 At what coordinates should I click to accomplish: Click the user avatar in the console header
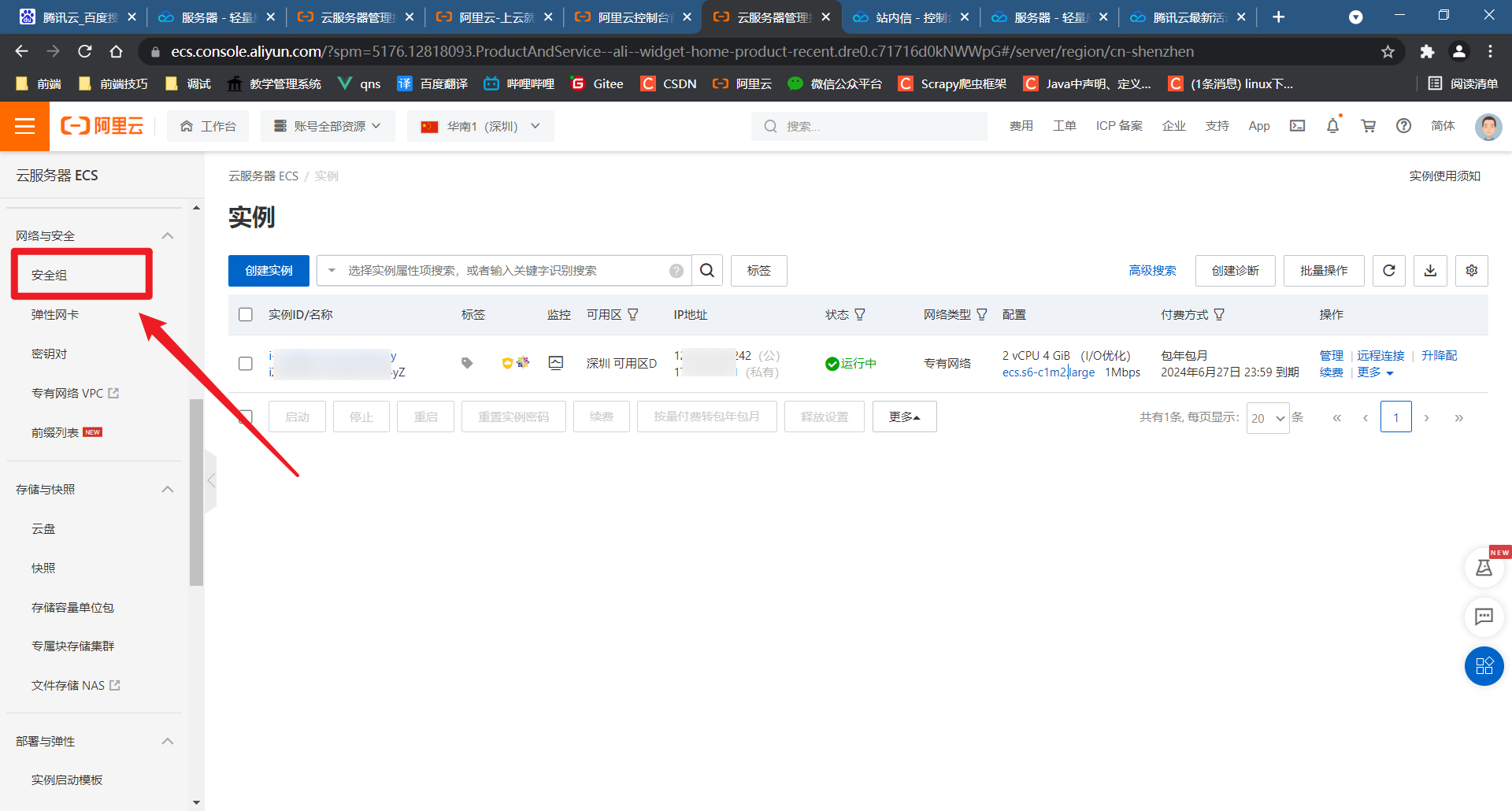[1488, 126]
